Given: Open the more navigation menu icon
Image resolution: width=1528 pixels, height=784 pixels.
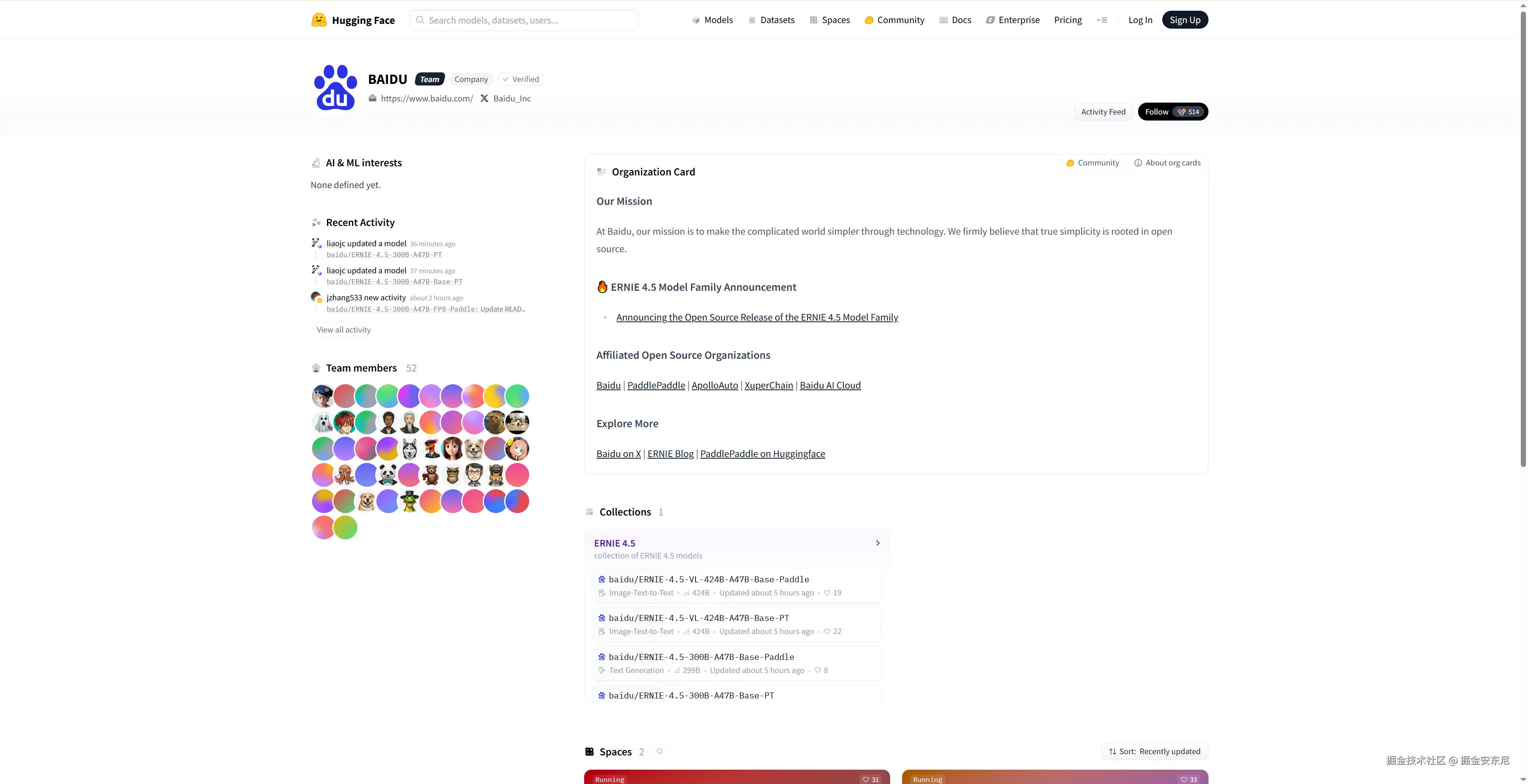Looking at the screenshot, I should click(1102, 20).
